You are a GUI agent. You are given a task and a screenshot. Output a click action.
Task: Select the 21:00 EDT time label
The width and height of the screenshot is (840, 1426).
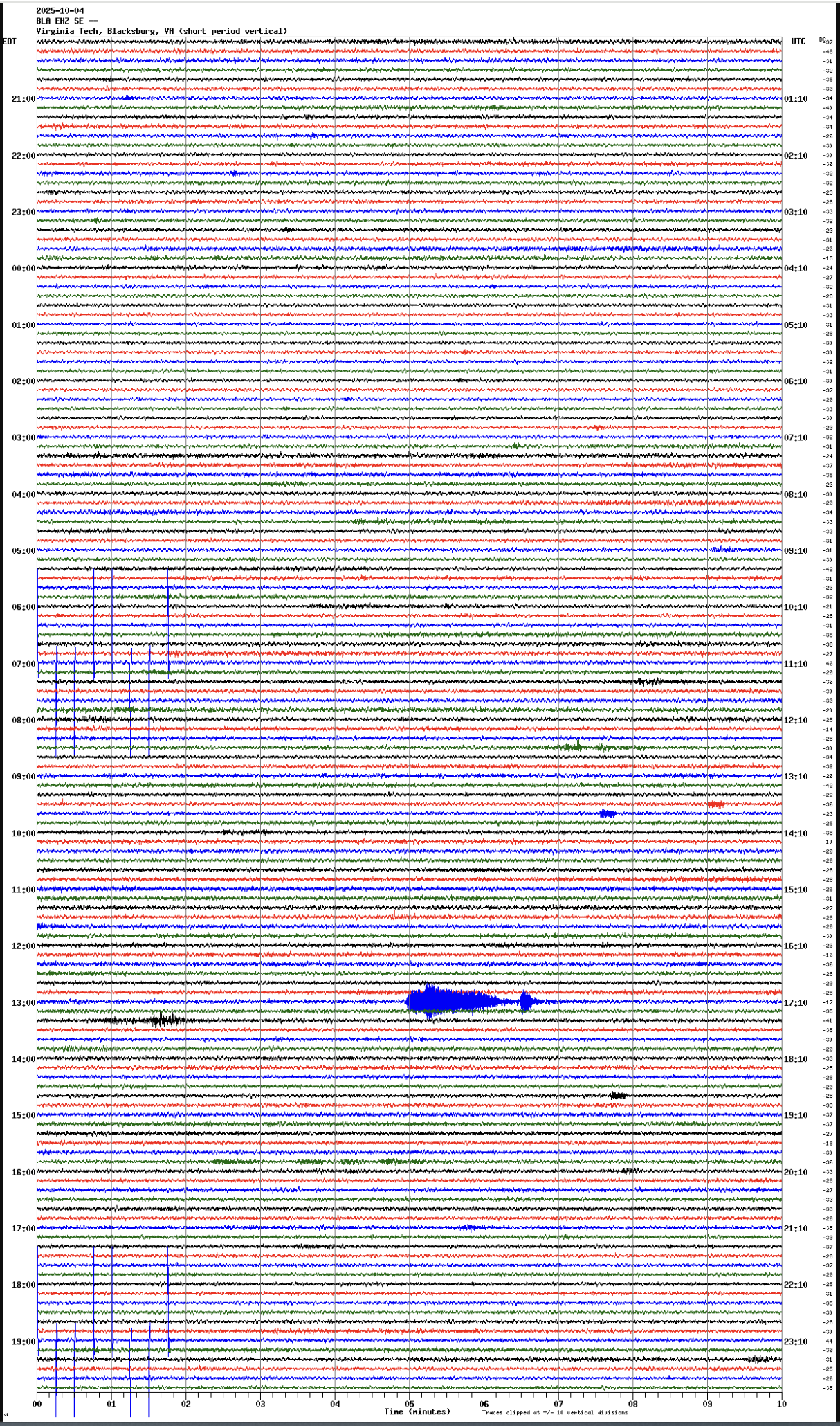click(23, 99)
